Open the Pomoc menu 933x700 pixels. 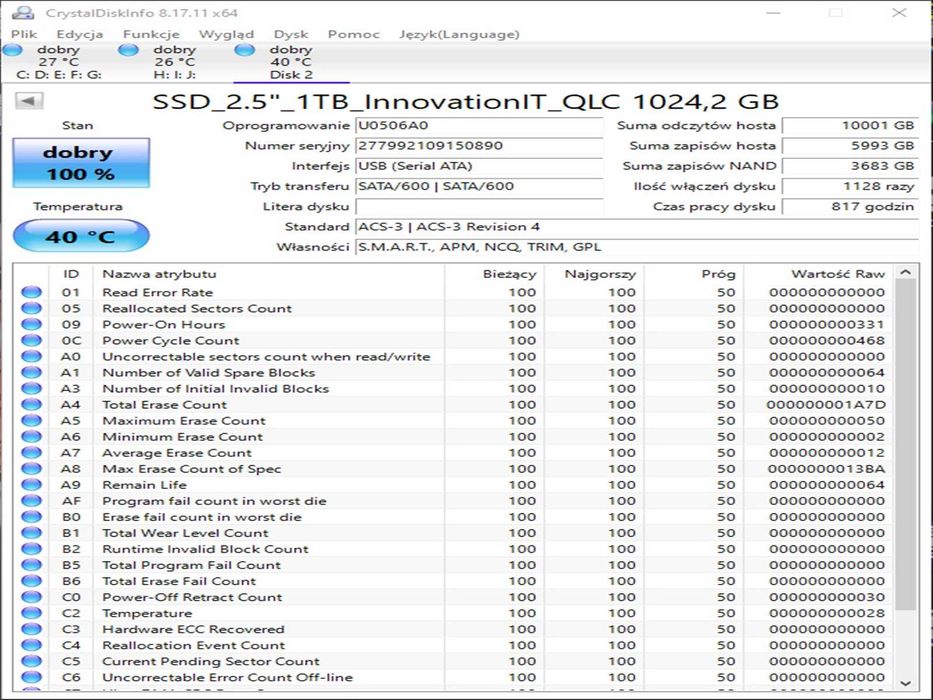pos(353,34)
